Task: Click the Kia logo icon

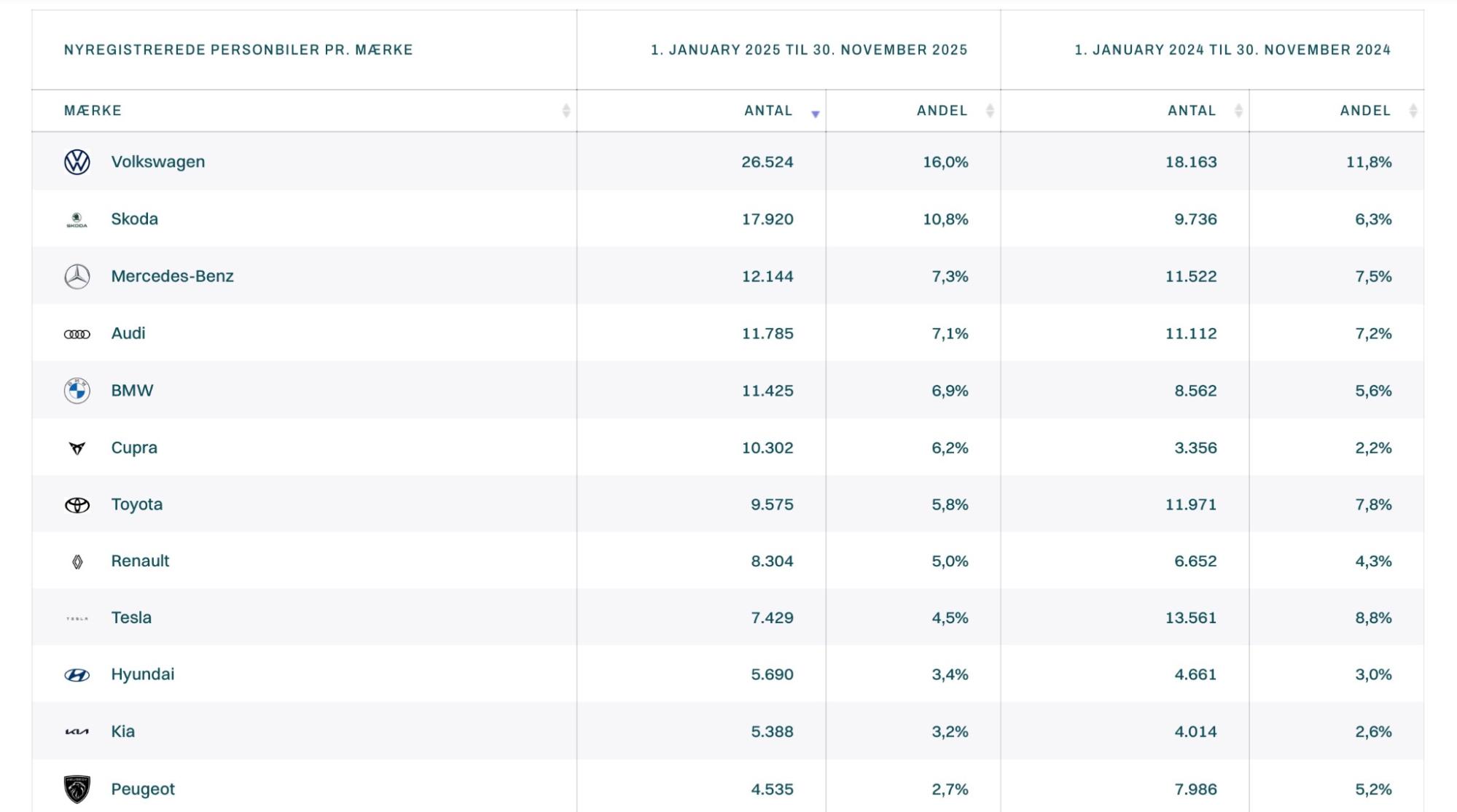Action: (77, 732)
